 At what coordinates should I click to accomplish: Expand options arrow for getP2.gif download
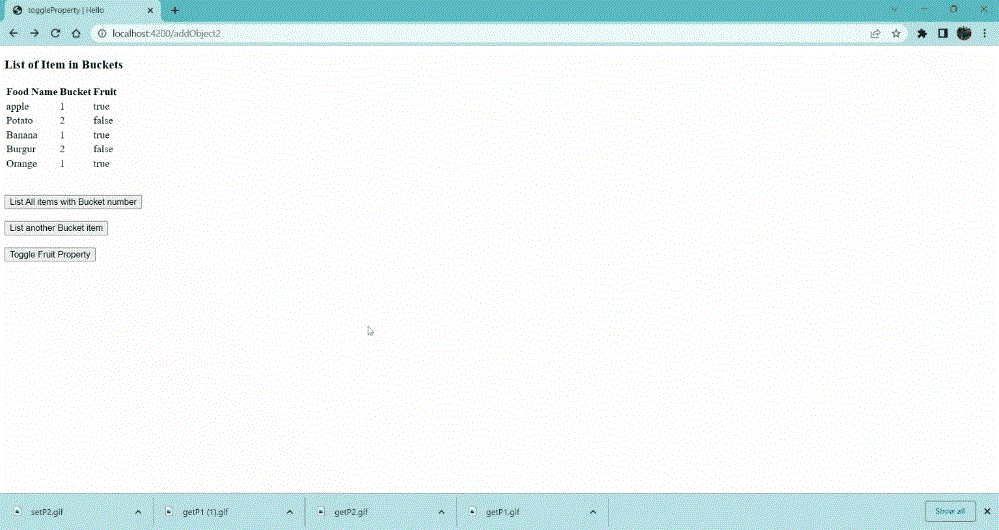pyautogui.click(x=442, y=512)
